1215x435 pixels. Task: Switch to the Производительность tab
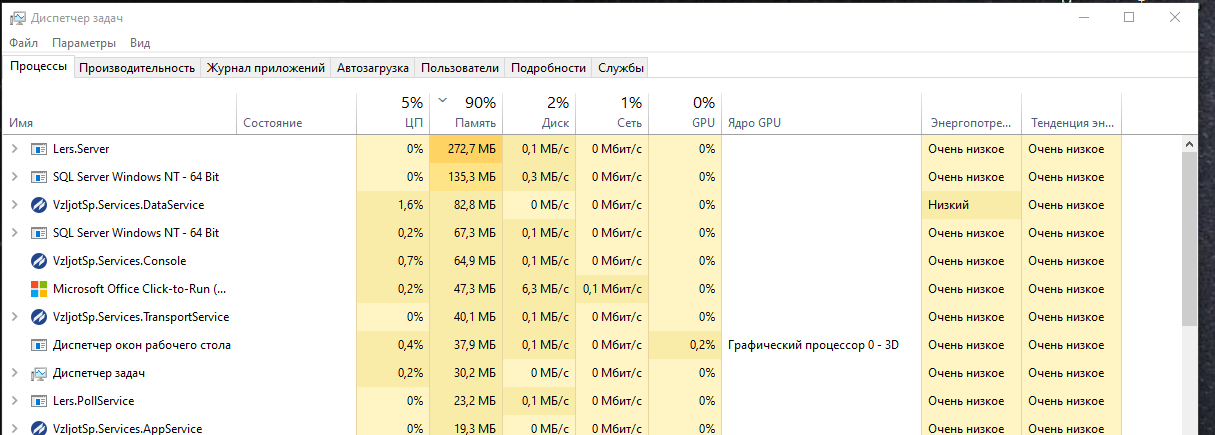click(137, 68)
